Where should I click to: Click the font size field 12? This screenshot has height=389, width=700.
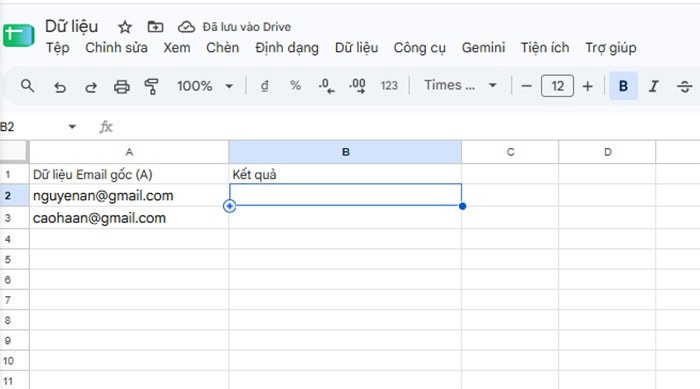pyautogui.click(x=557, y=86)
